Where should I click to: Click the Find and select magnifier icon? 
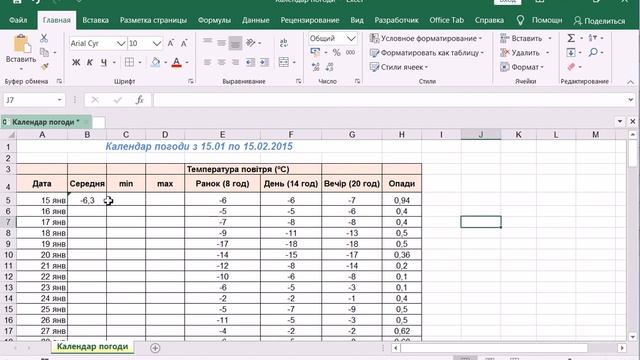click(593, 52)
